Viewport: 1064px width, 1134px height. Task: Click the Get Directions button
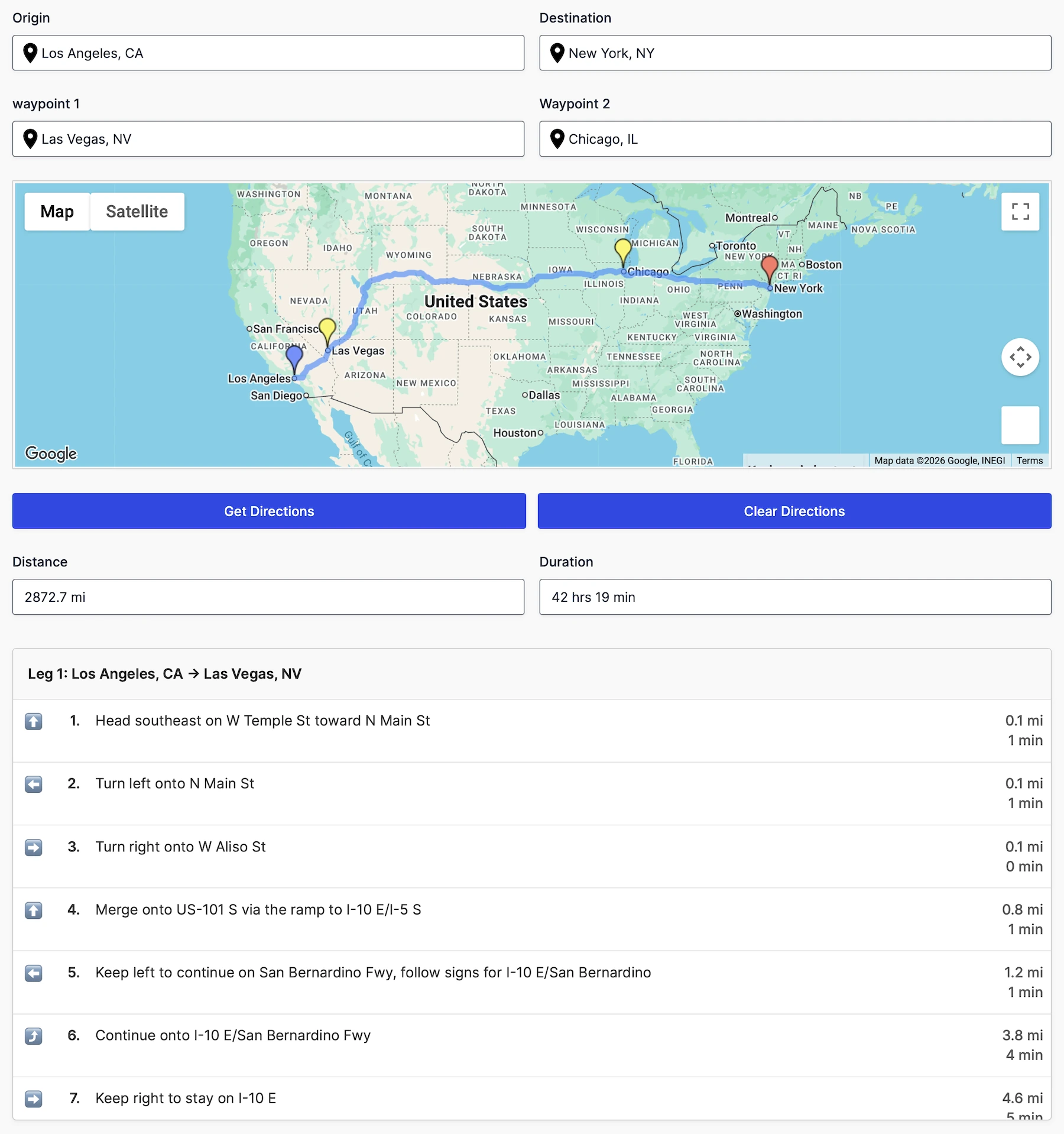[x=269, y=511]
